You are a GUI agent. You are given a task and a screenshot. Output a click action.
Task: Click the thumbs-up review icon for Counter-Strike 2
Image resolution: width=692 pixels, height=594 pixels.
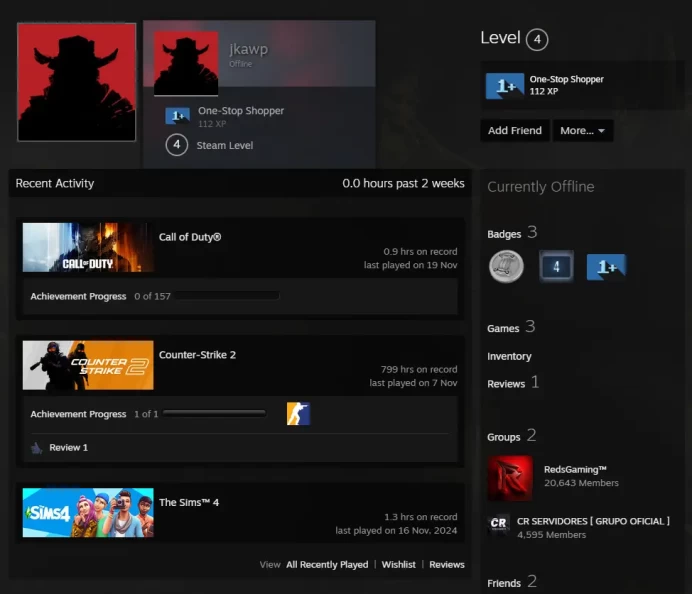coord(37,448)
